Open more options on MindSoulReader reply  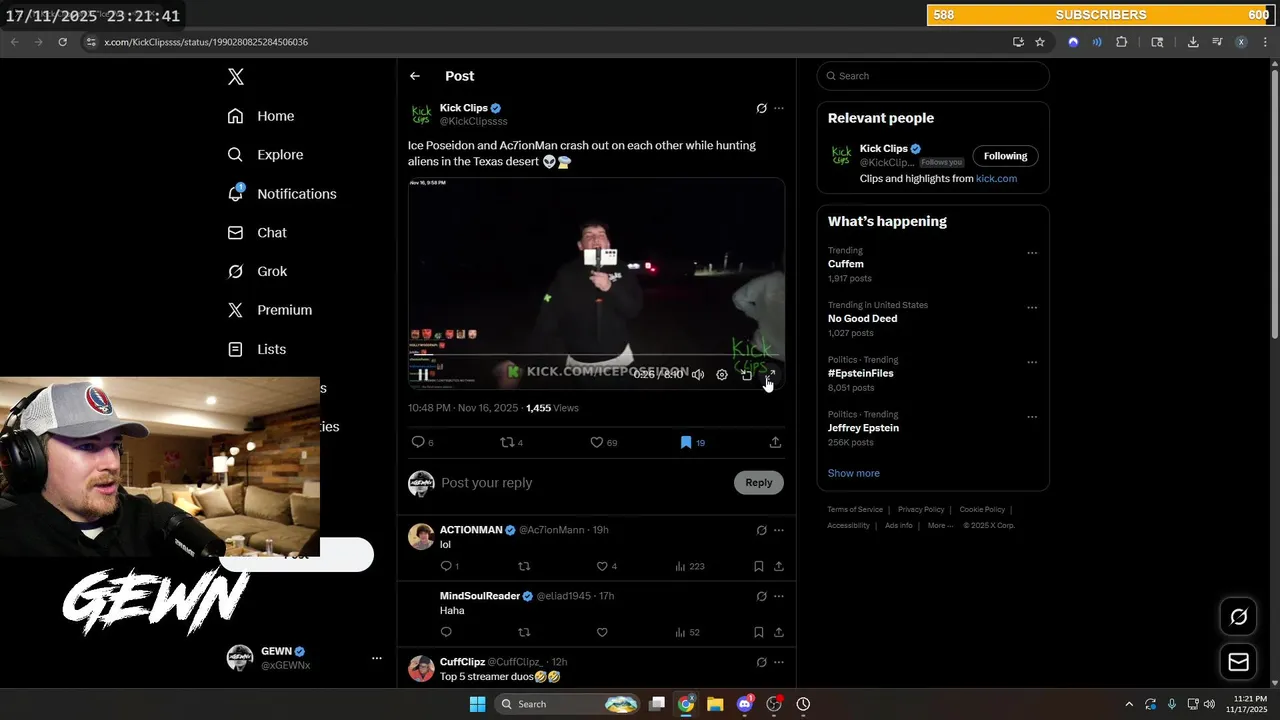coord(779,596)
